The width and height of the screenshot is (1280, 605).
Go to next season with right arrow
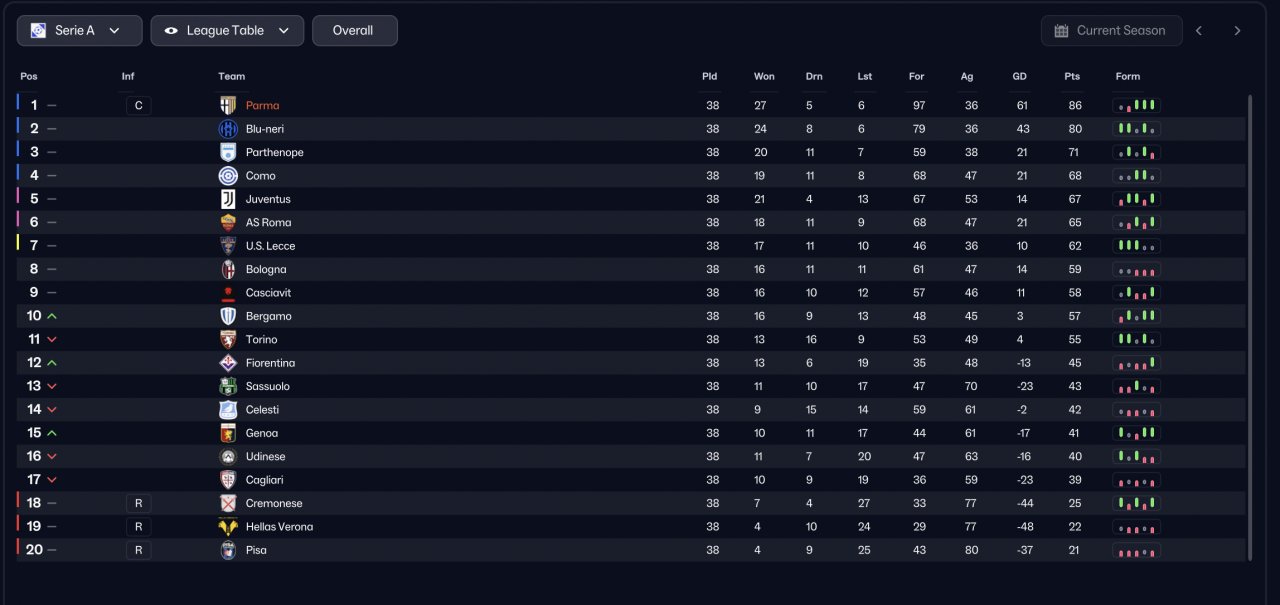coord(1237,31)
